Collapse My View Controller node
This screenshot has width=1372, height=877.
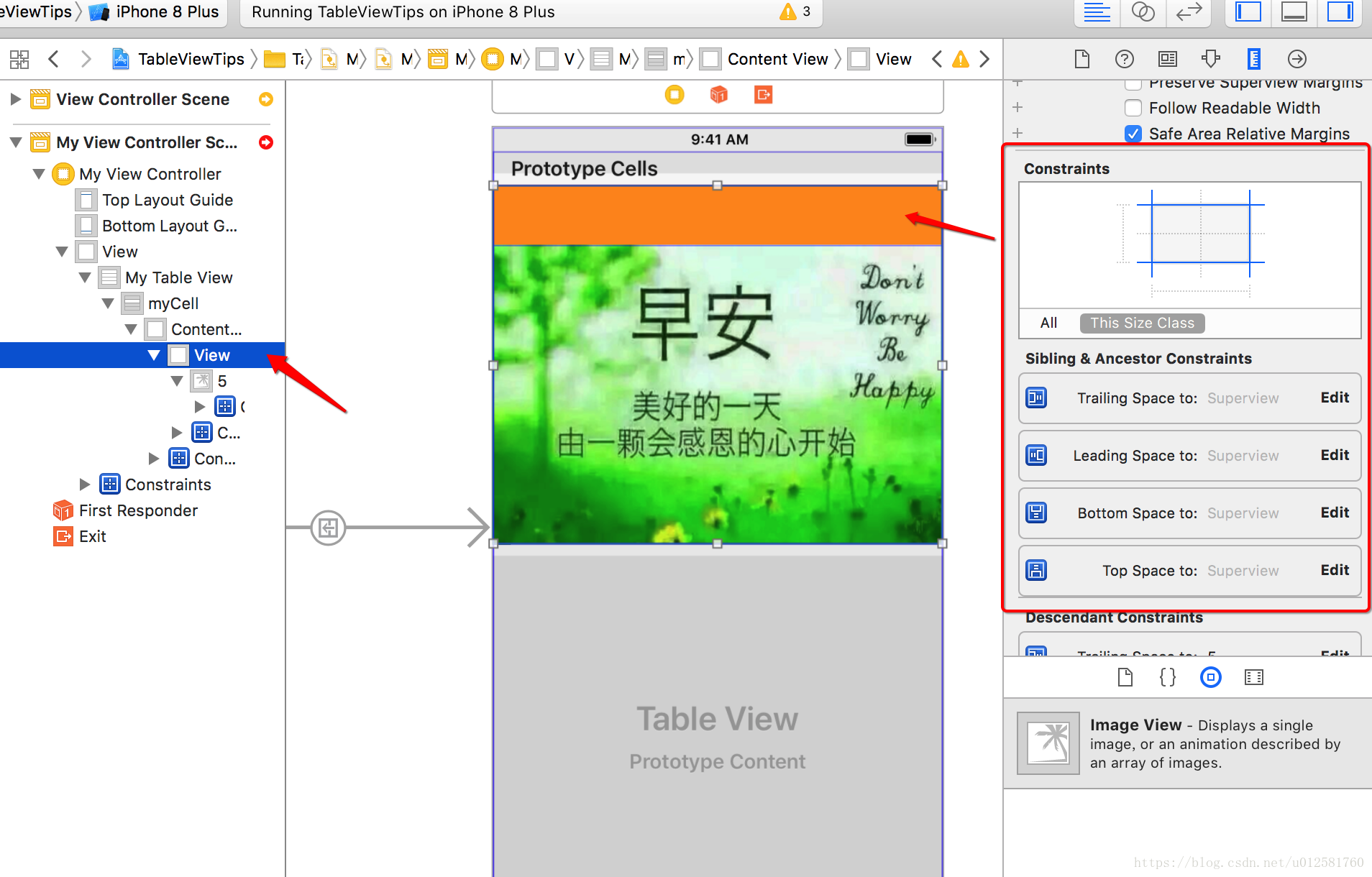click(39, 174)
